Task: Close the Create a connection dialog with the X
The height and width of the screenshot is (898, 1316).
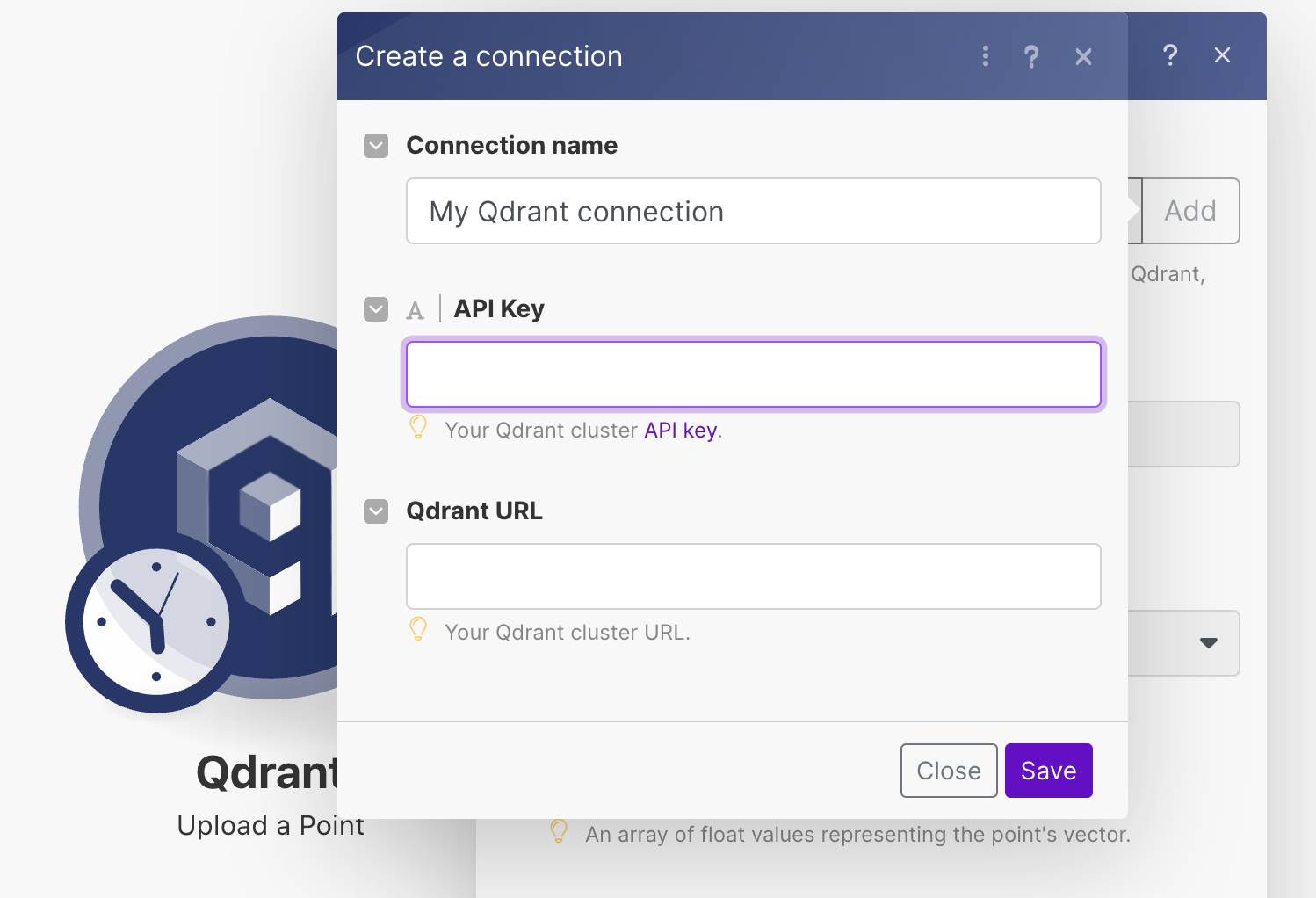Action: coord(1083,56)
